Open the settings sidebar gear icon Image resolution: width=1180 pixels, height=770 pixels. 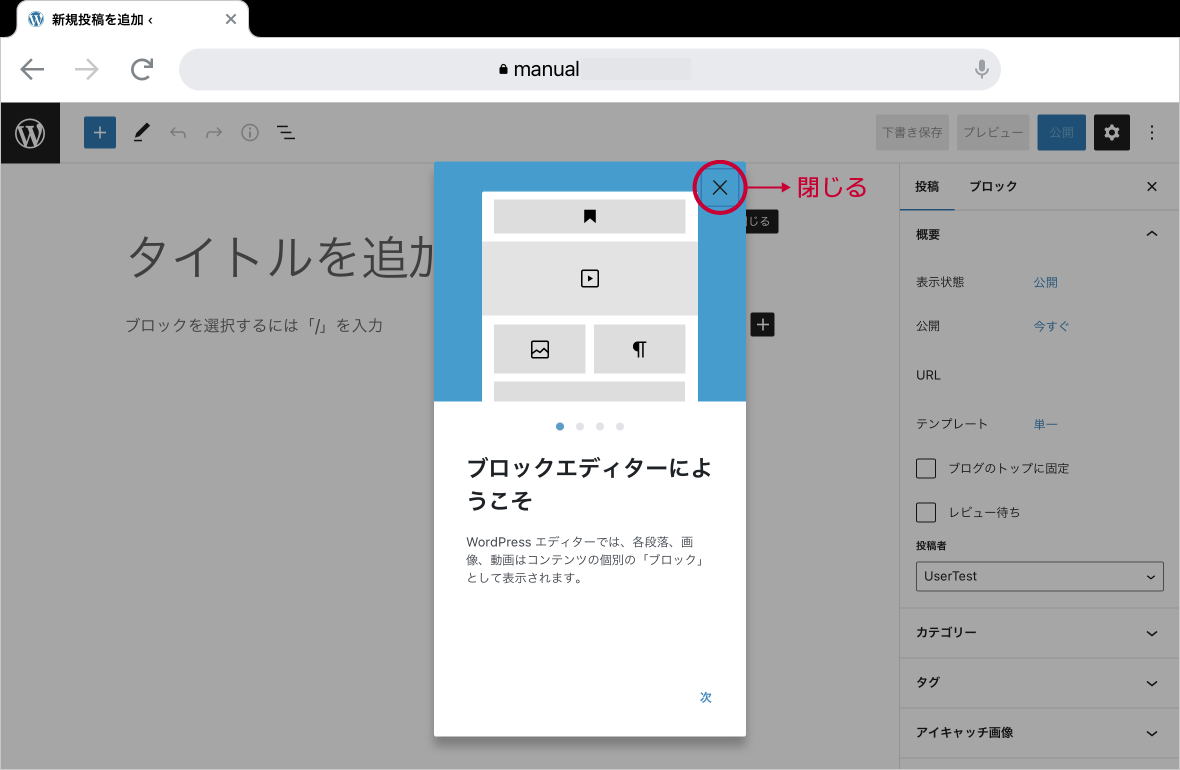[1112, 132]
